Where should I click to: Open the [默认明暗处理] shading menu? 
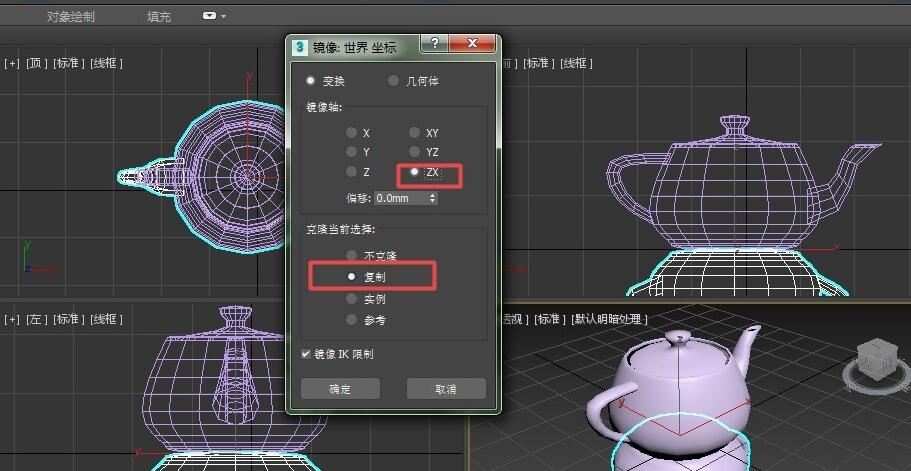[x=609, y=319]
